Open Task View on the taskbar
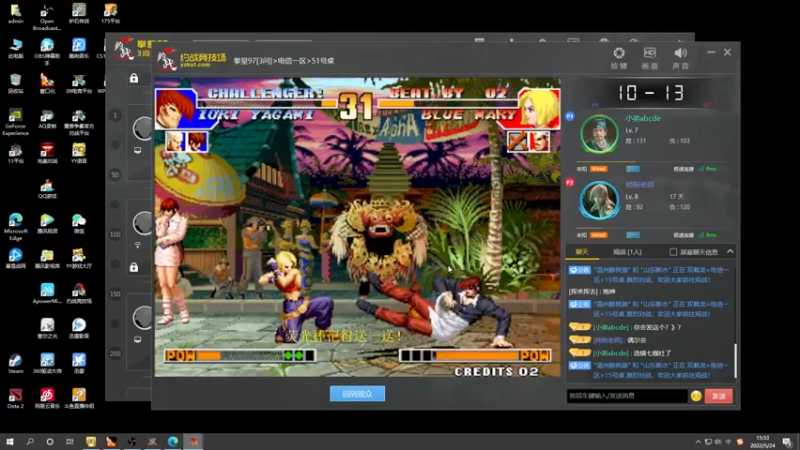The width and height of the screenshot is (800, 450). tap(70, 441)
